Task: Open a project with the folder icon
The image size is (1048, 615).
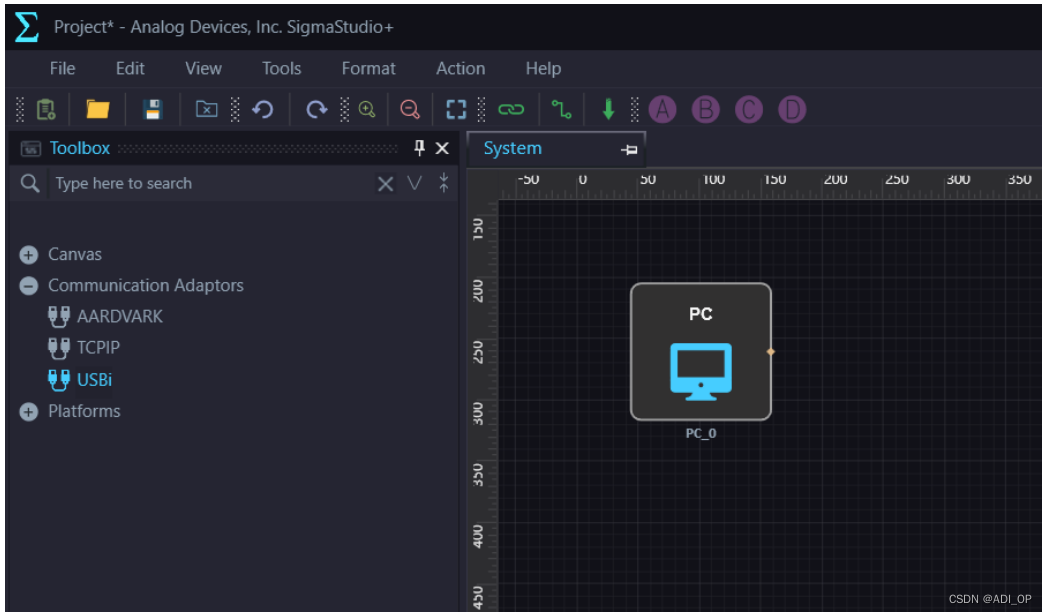Action: tap(98, 109)
